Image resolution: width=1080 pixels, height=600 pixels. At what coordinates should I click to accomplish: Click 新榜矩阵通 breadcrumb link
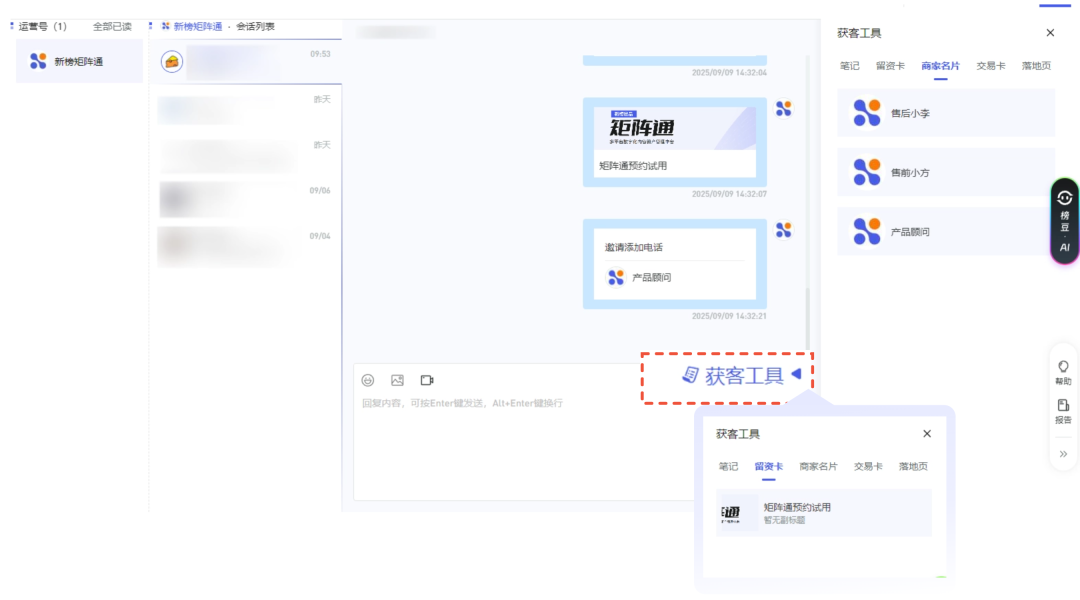198,26
